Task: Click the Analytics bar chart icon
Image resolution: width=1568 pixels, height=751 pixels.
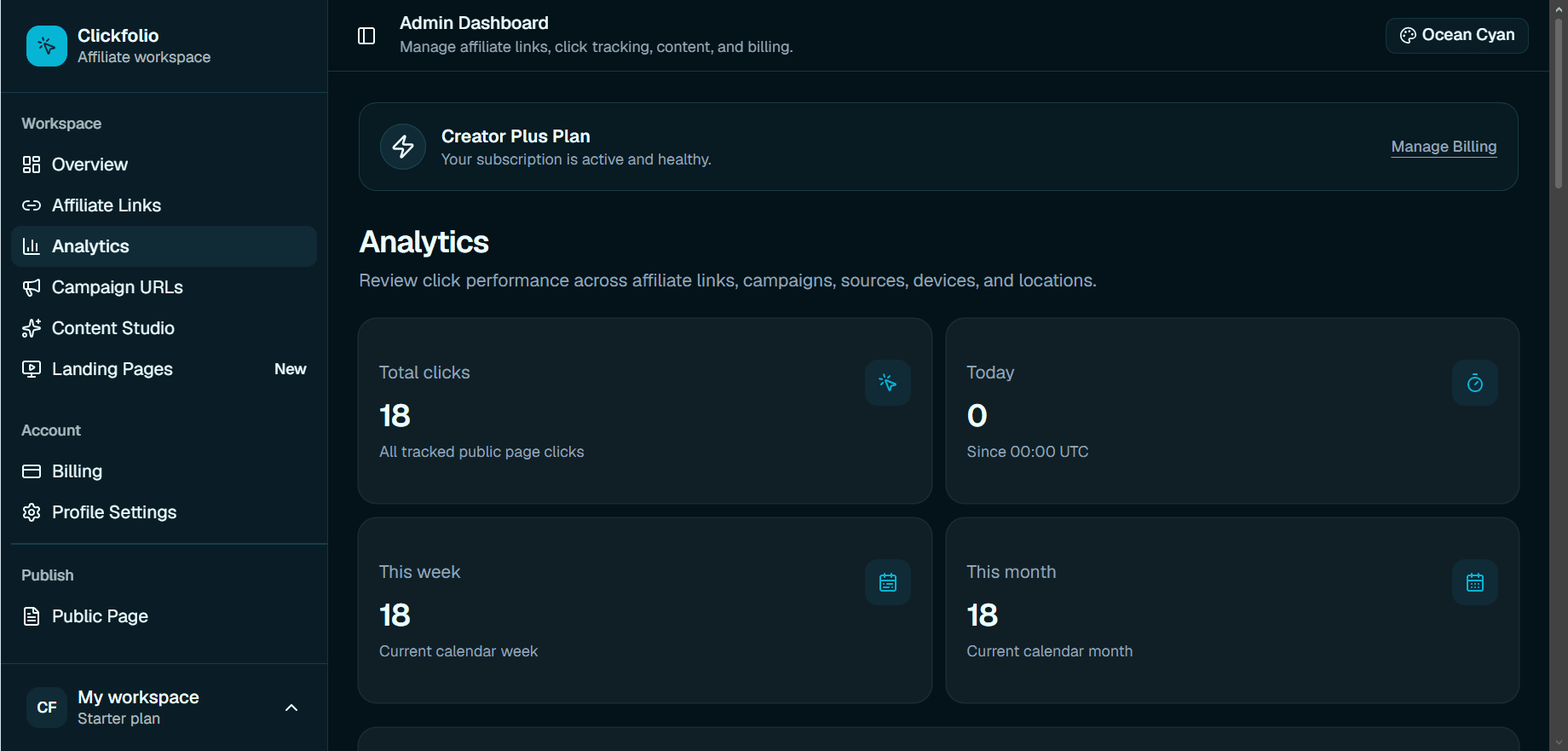Action: [x=32, y=246]
